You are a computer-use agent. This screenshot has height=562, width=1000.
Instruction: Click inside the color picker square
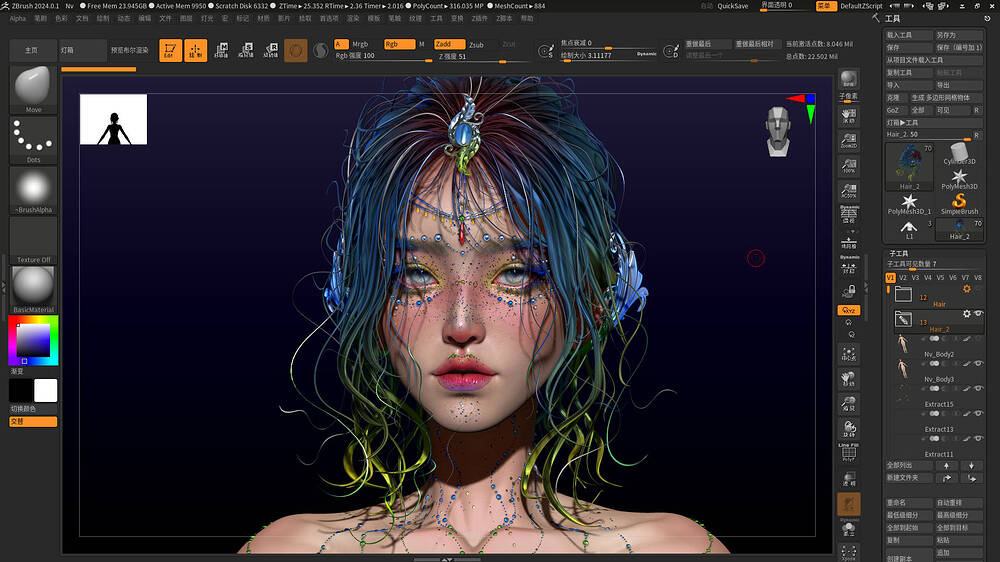point(32,342)
